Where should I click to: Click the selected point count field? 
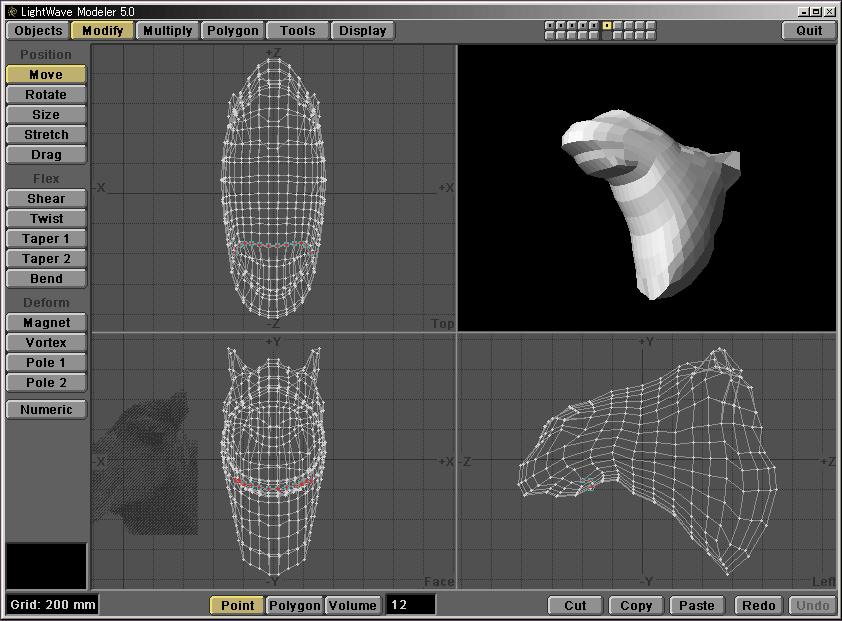click(411, 605)
